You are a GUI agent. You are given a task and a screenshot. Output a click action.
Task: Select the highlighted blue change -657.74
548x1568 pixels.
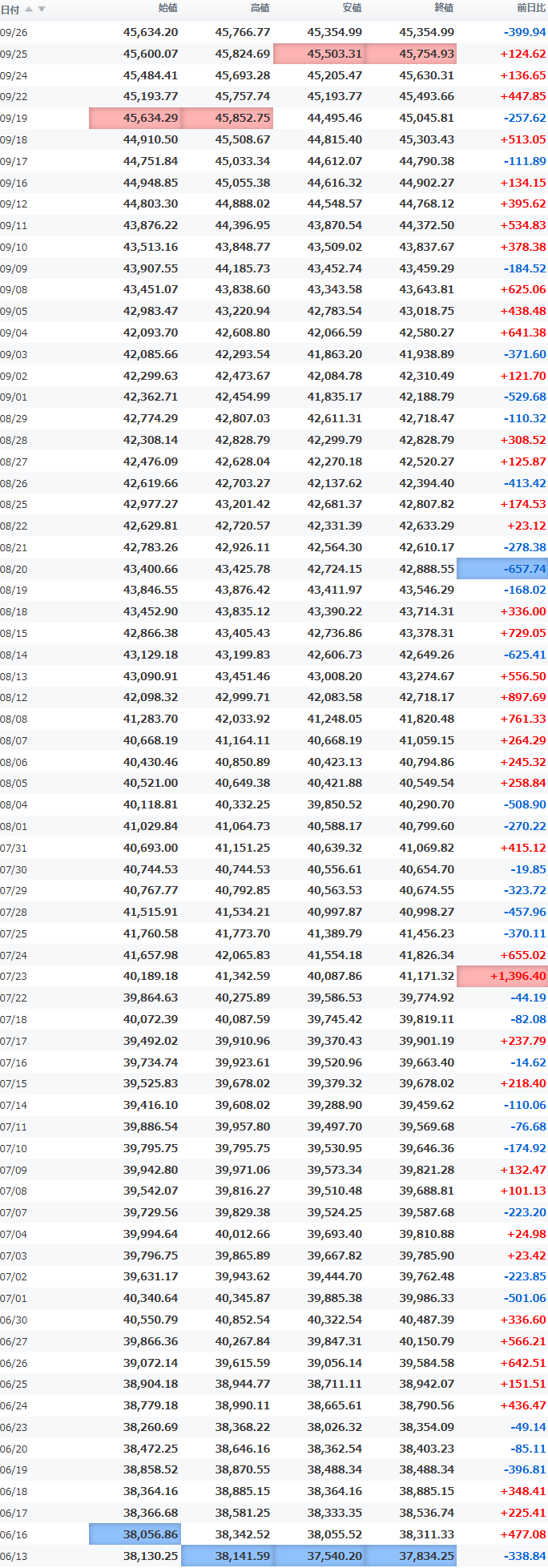pyautogui.click(x=502, y=569)
